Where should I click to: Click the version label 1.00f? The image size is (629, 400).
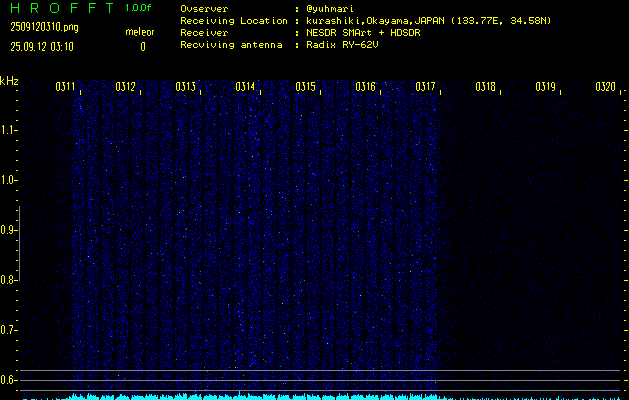[138, 8]
